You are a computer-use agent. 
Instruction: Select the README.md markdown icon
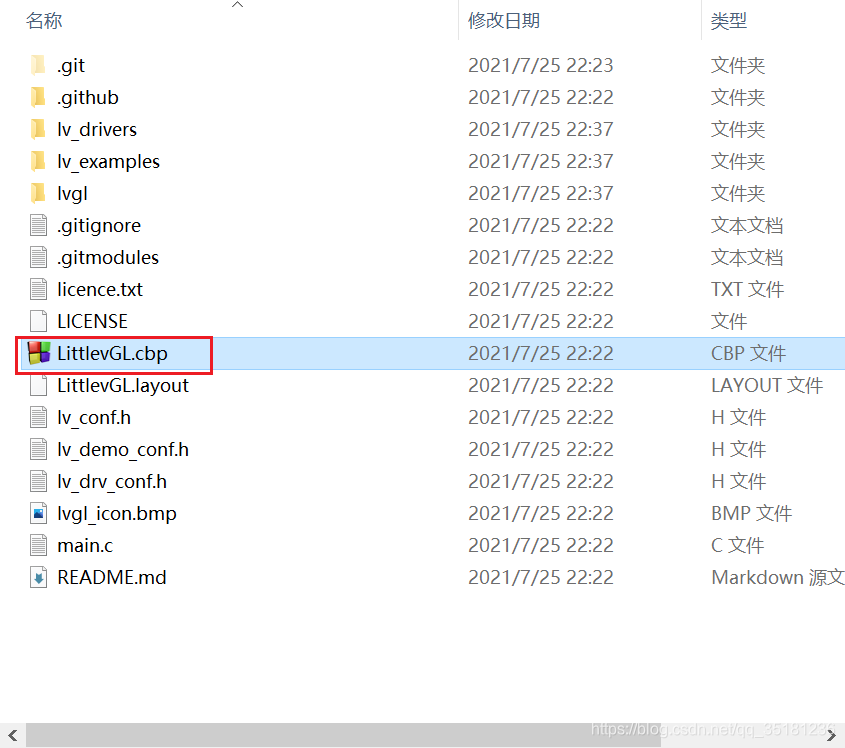coord(38,577)
